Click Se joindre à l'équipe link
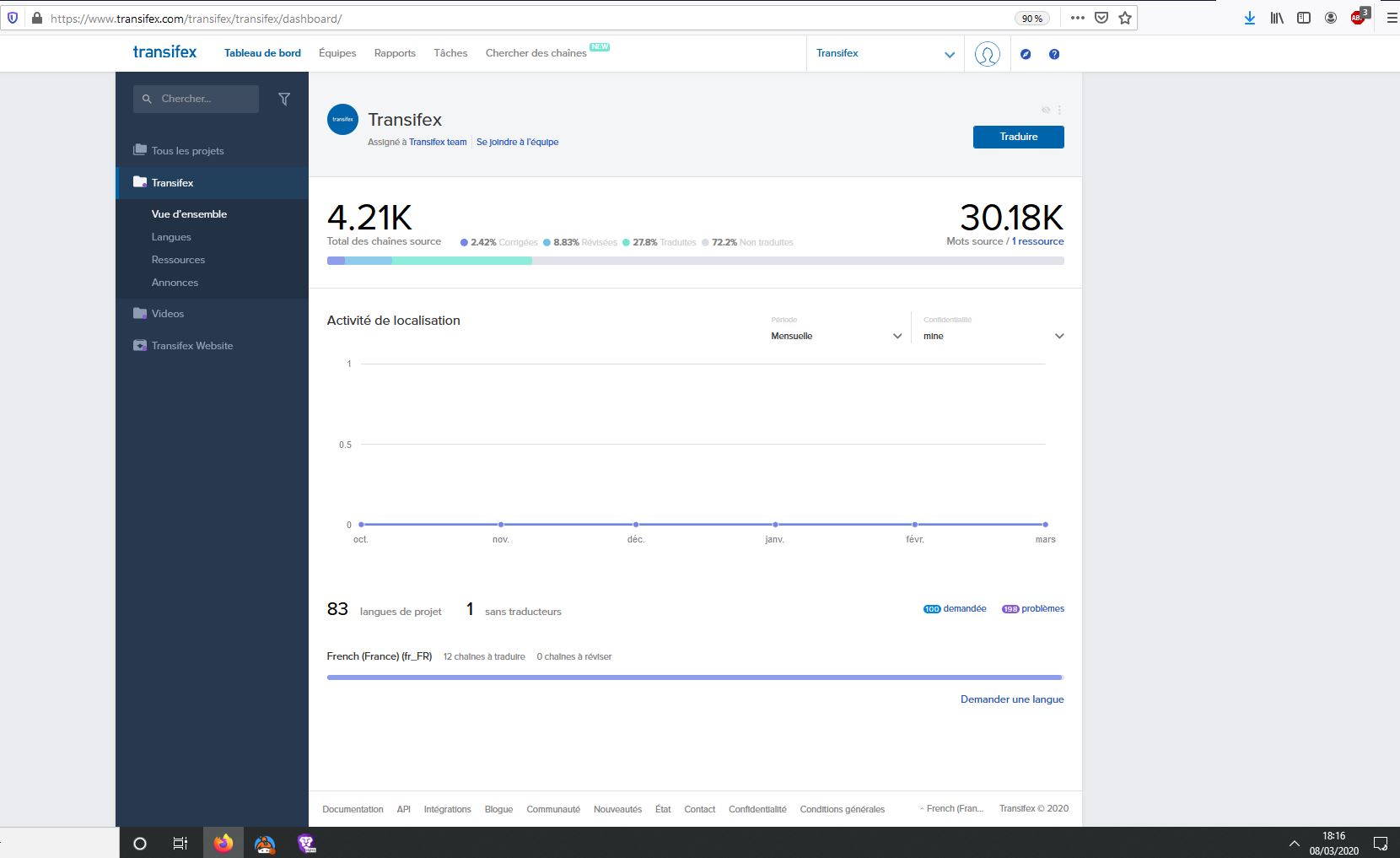This screenshot has height=858, width=1400. [517, 142]
